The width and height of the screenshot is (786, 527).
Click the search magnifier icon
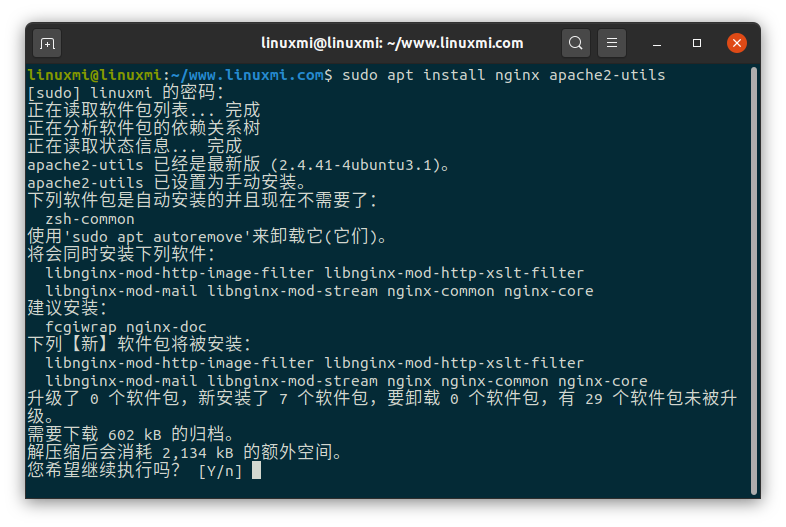coord(575,43)
